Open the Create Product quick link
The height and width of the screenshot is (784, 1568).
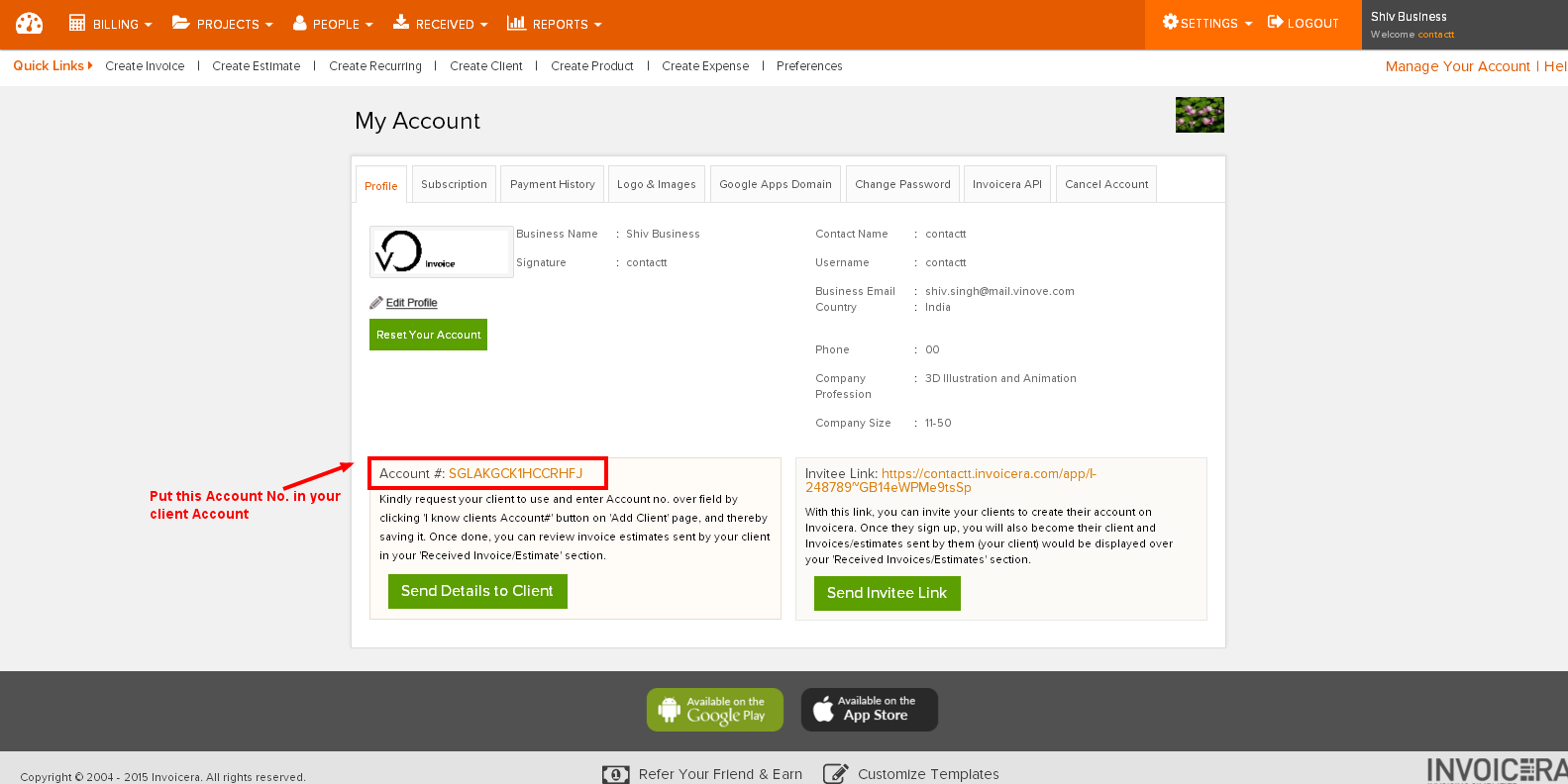(x=592, y=66)
